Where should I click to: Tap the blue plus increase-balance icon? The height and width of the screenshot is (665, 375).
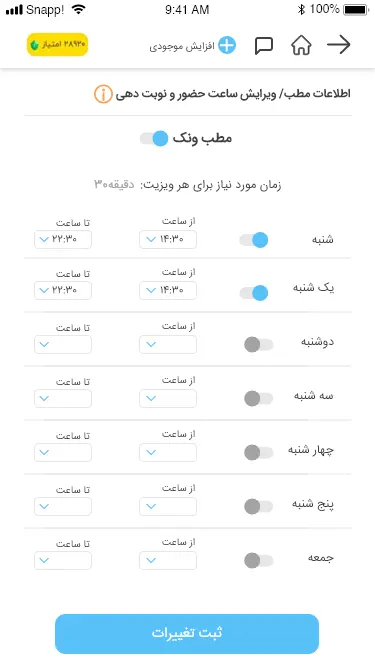click(227, 45)
